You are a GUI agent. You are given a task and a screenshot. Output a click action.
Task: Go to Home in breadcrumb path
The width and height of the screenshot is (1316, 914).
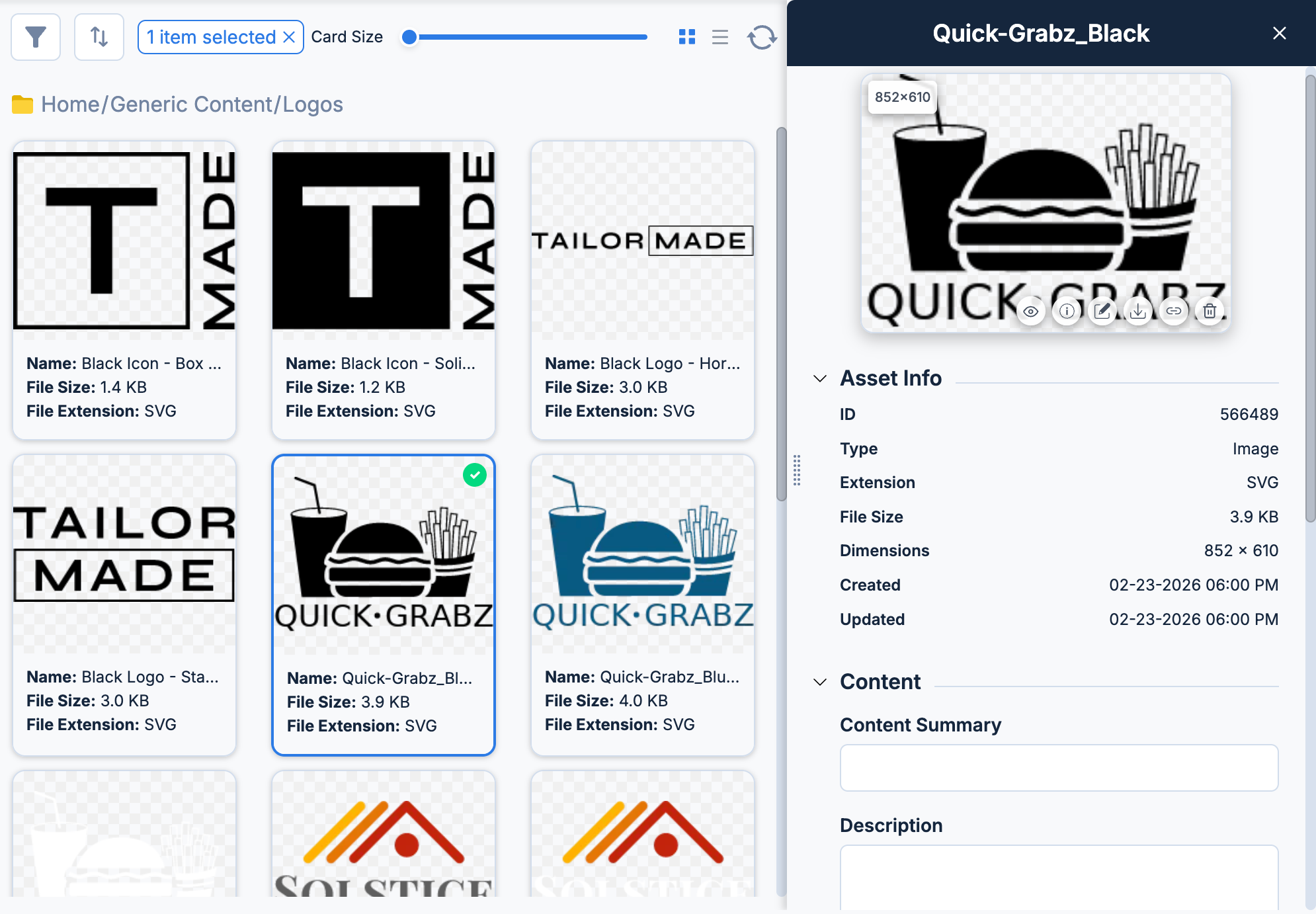point(69,104)
